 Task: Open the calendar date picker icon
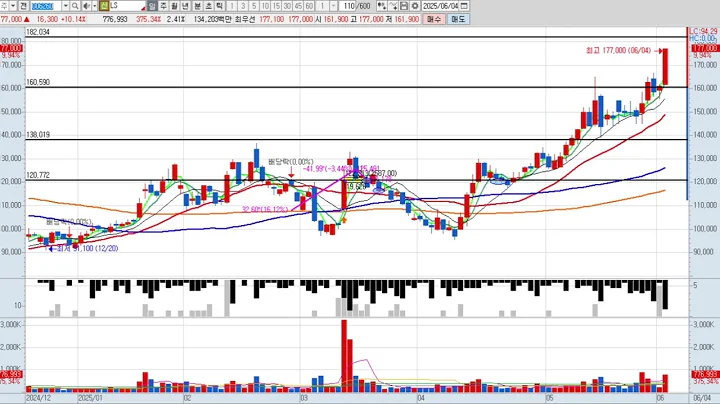(x=464, y=6)
